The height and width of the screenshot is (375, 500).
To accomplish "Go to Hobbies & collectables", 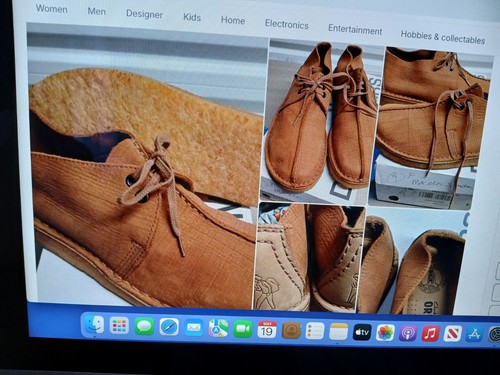I will pyautogui.click(x=443, y=37).
